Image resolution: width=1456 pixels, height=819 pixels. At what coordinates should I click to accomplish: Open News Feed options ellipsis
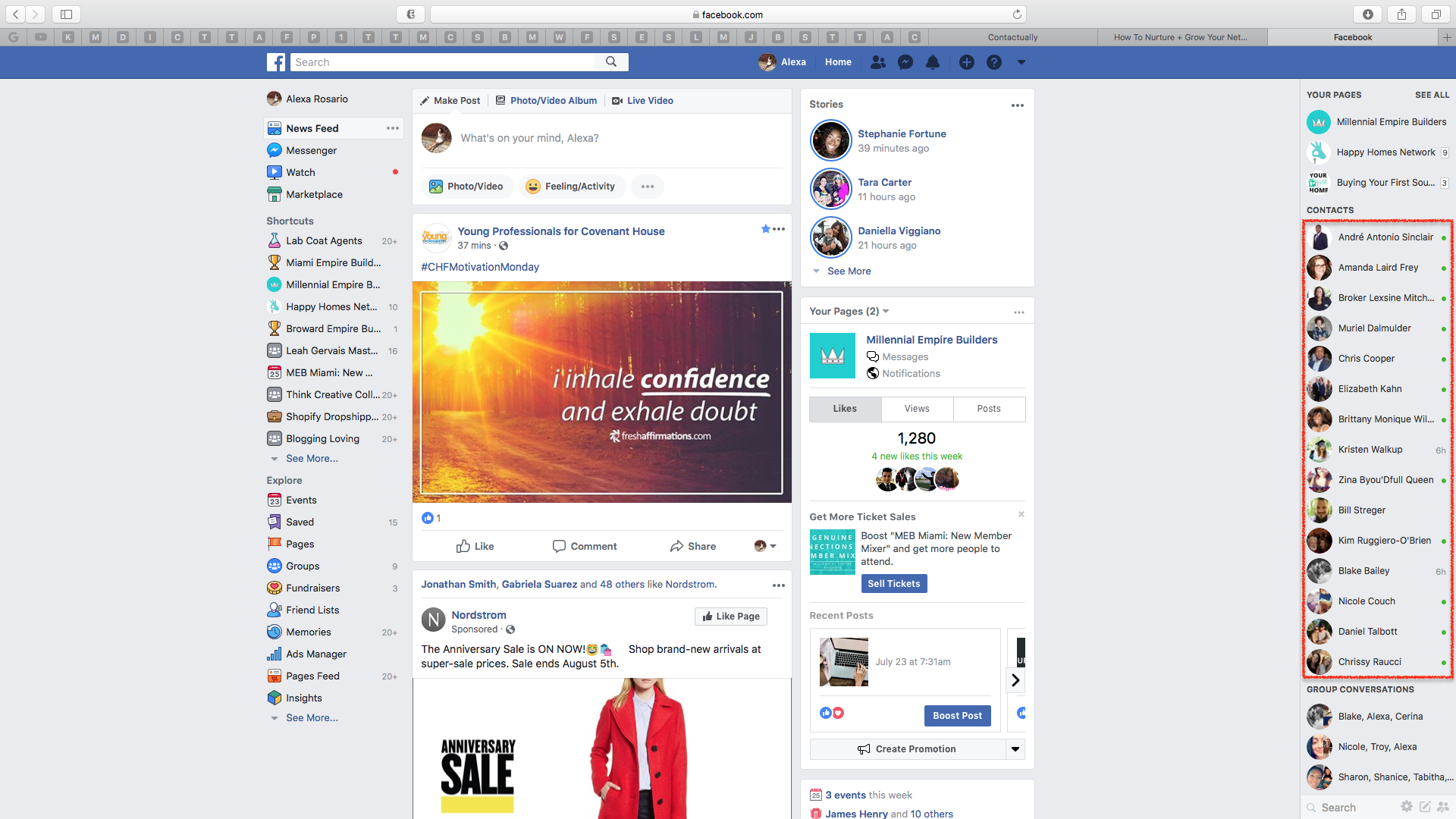392,128
